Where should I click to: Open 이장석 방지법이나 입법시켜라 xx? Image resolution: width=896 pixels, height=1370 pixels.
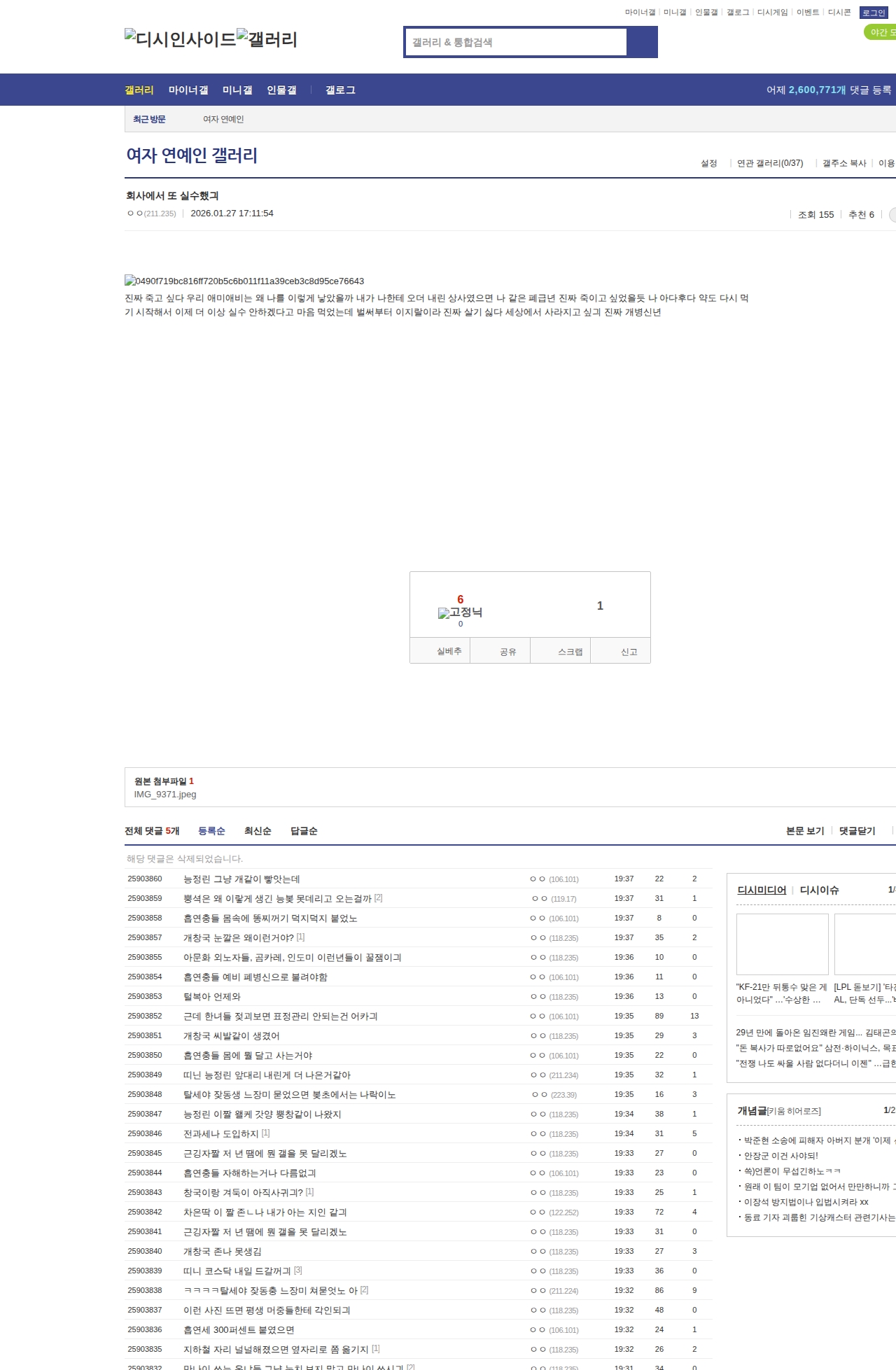tap(806, 1202)
